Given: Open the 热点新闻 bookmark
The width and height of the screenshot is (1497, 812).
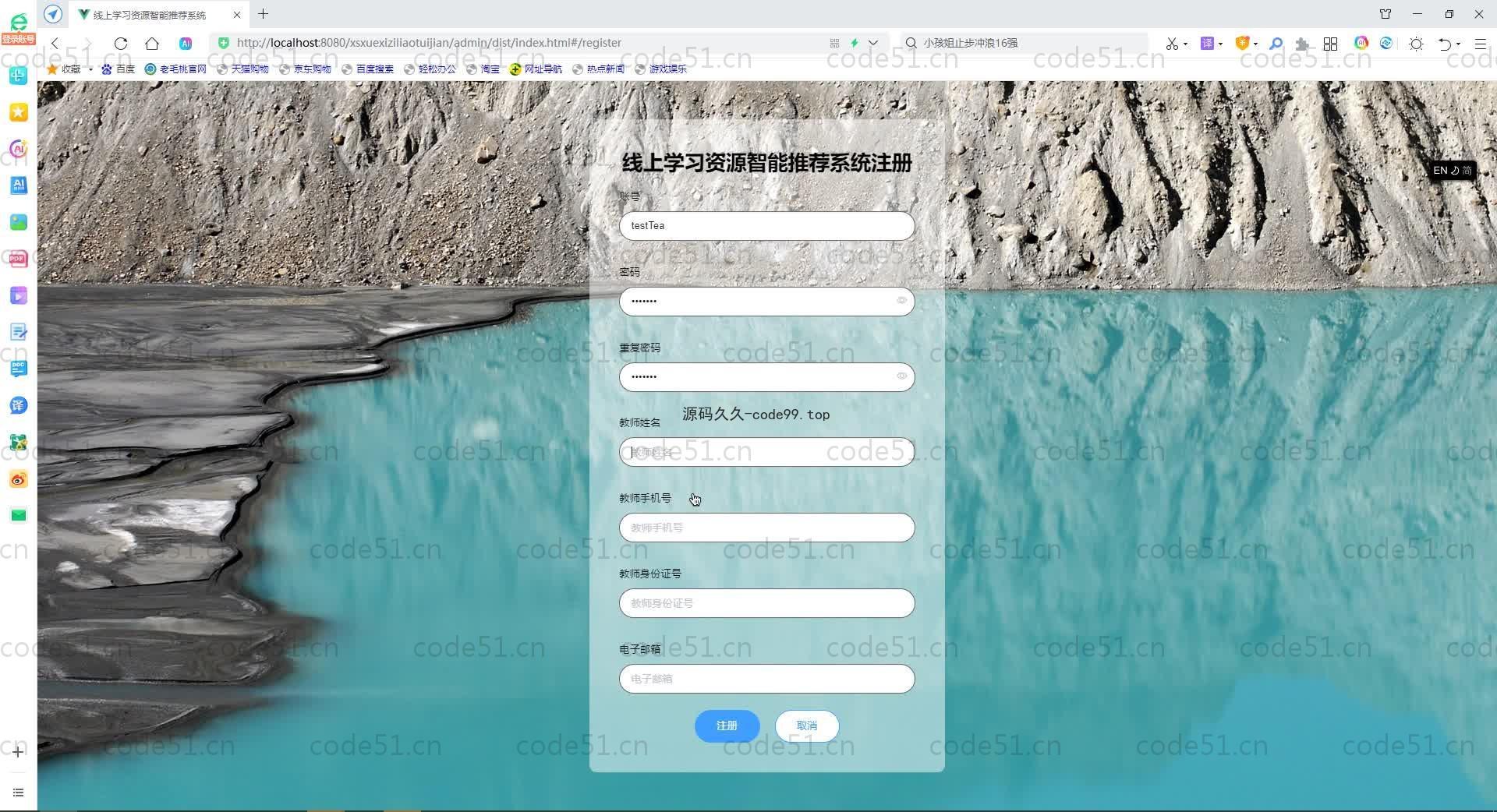Looking at the screenshot, I should click(x=599, y=69).
